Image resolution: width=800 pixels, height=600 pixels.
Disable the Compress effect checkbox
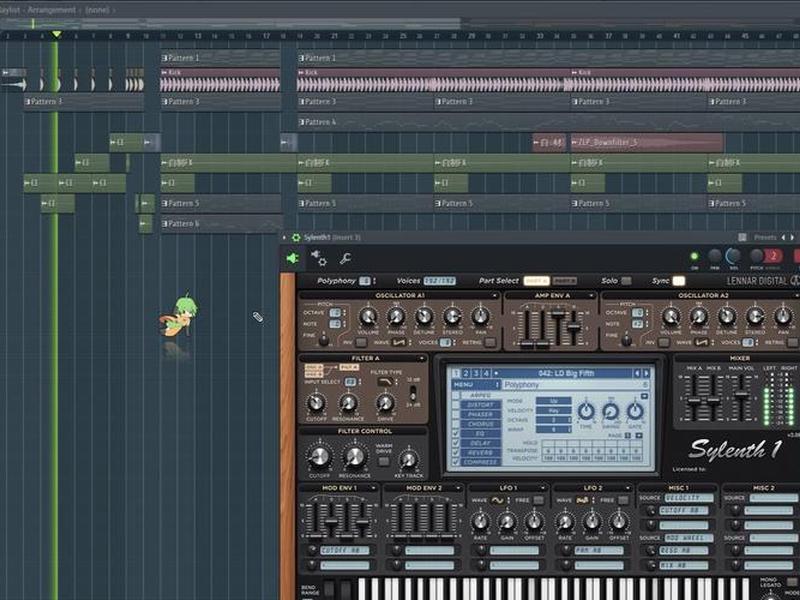456,462
